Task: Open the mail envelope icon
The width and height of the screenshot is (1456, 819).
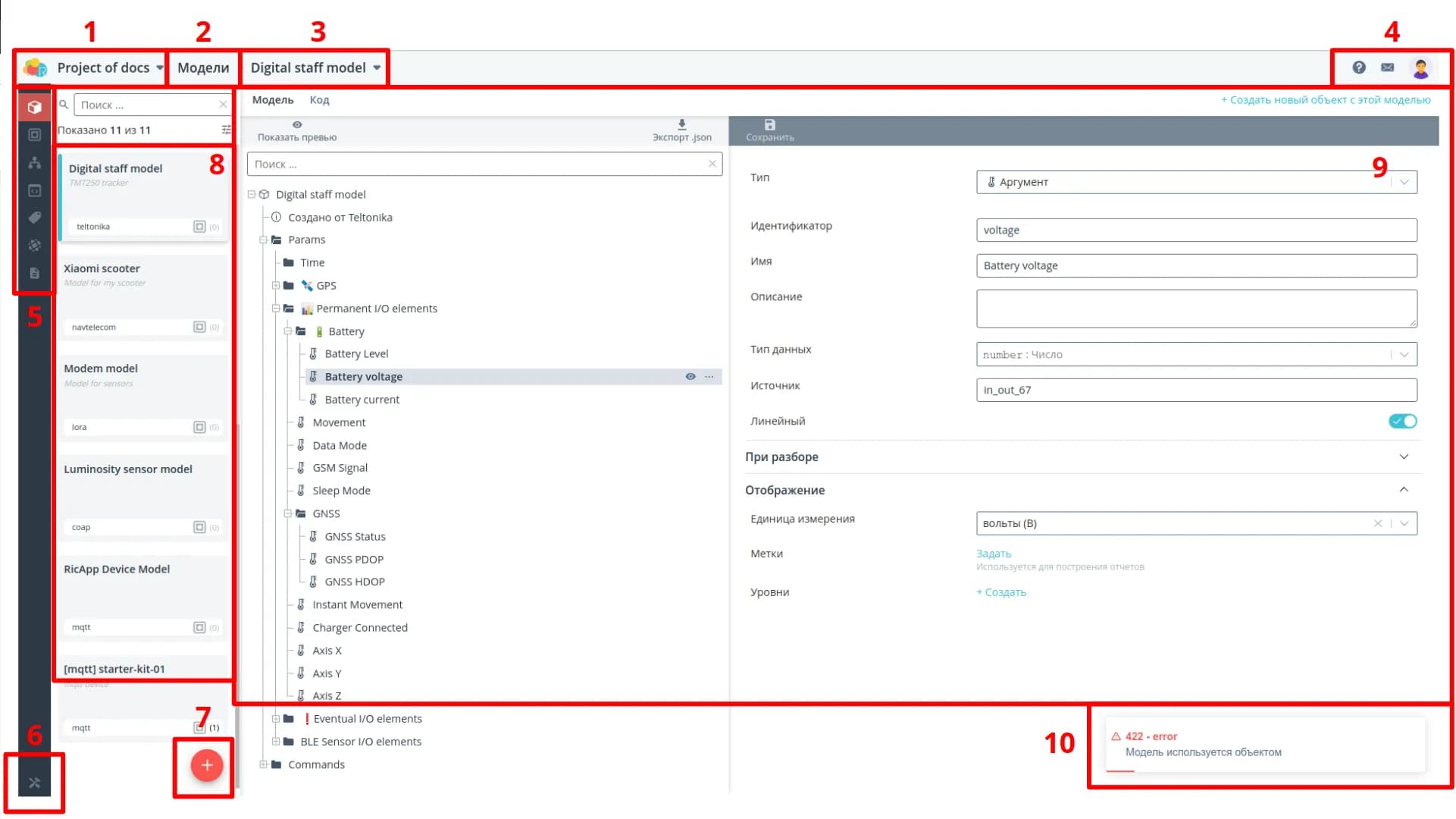Action: 1388,67
